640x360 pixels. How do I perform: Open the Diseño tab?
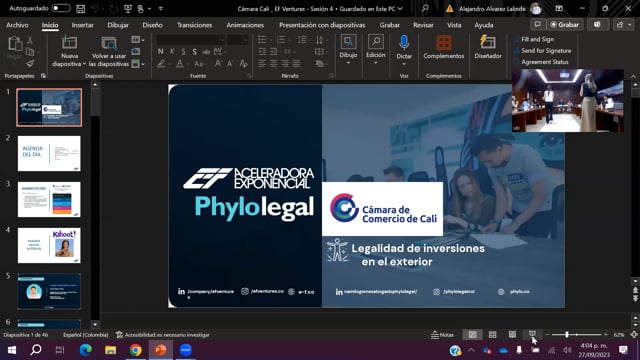(x=152, y=25)
